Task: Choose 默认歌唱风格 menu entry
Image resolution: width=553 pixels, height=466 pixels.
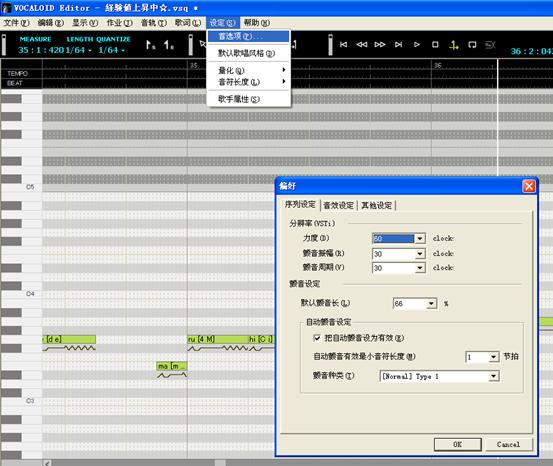Action: [249, 53]
